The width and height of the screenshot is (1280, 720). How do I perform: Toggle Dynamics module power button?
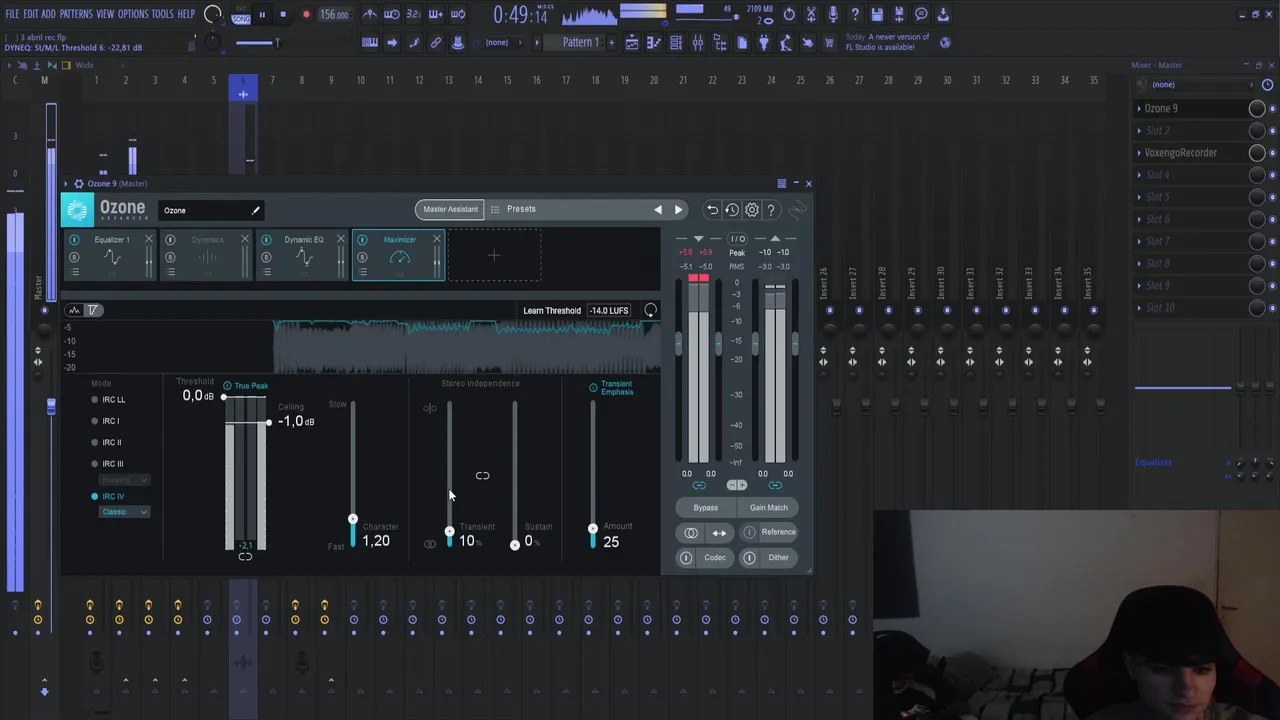tap(170, 240)
